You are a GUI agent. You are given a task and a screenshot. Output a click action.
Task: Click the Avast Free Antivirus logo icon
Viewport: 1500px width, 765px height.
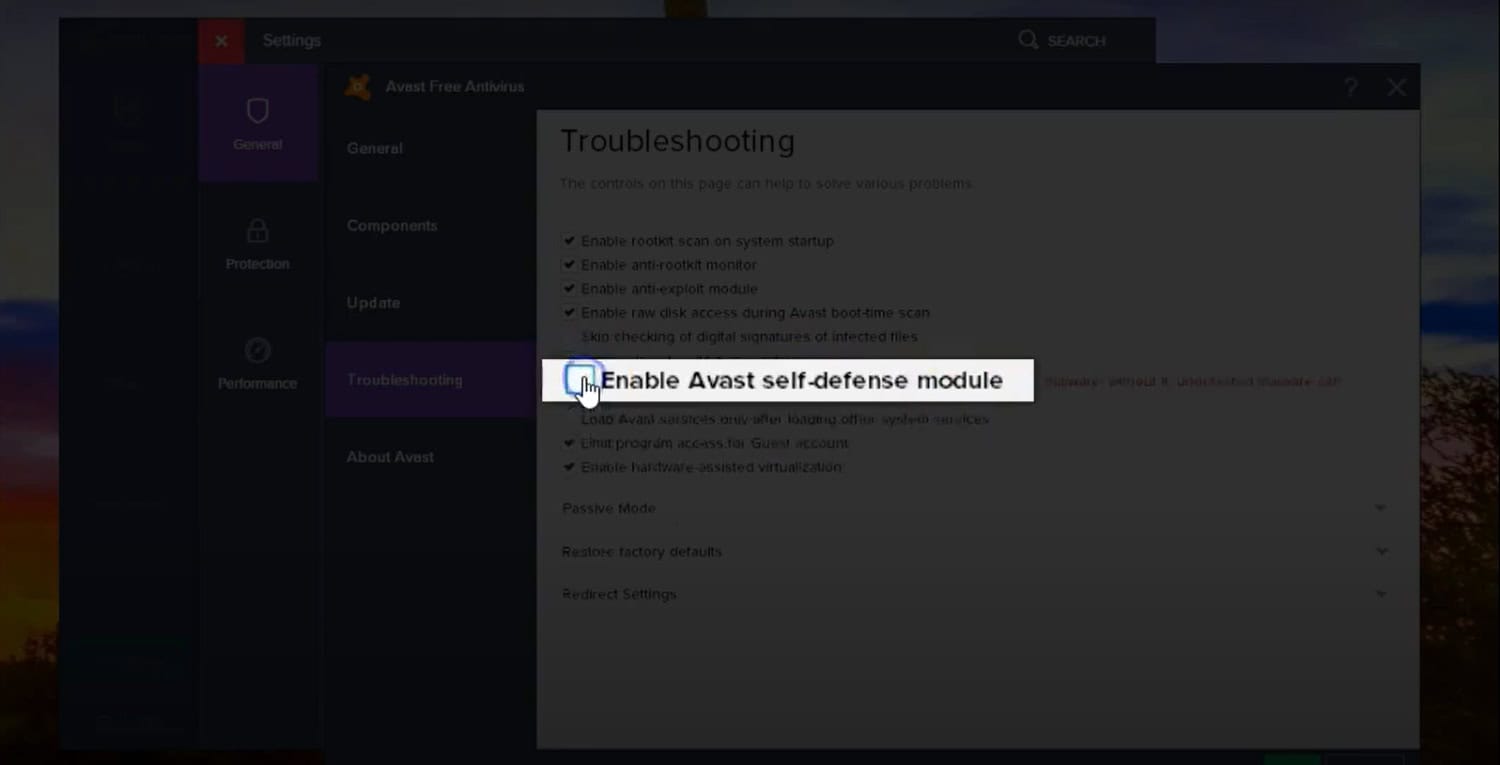tap(358, 87)
